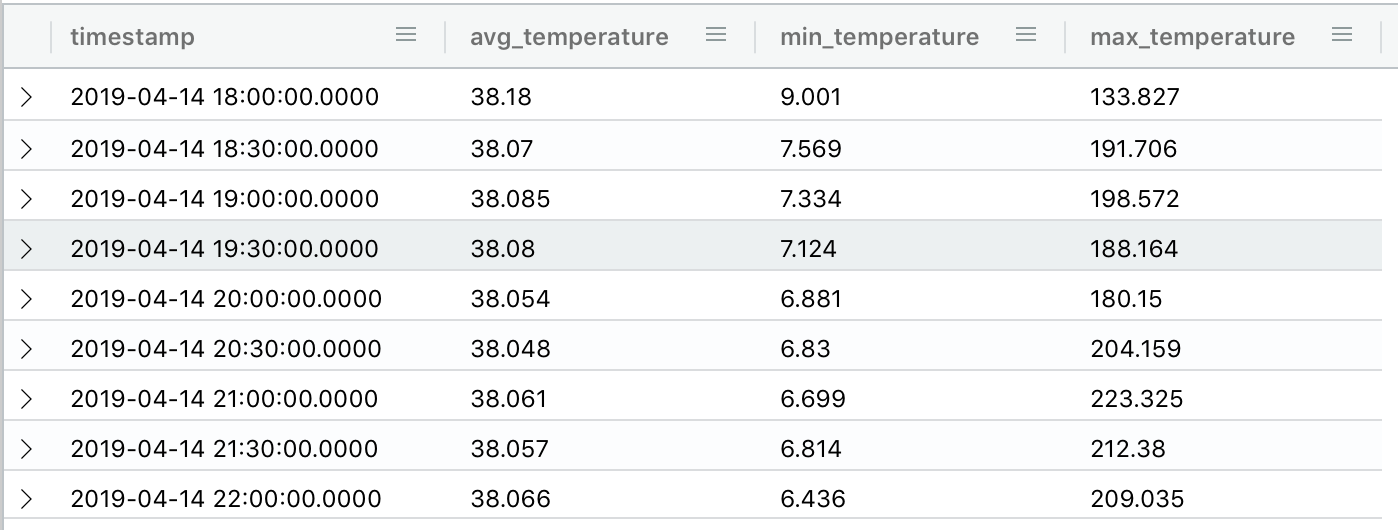Expand the 18:30:00 row

coord(27,149)
